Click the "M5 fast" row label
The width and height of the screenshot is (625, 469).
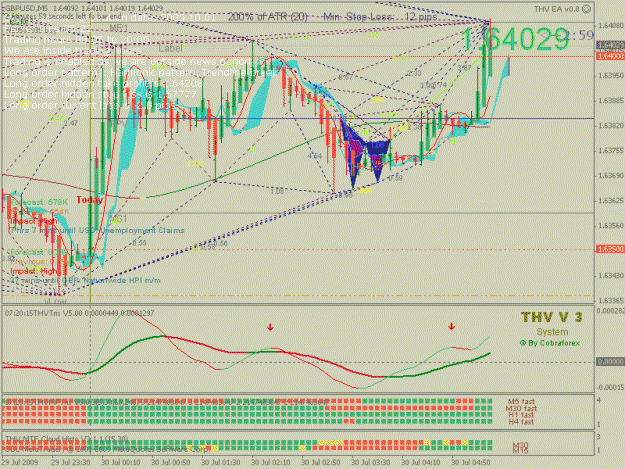tap(521, 402)
